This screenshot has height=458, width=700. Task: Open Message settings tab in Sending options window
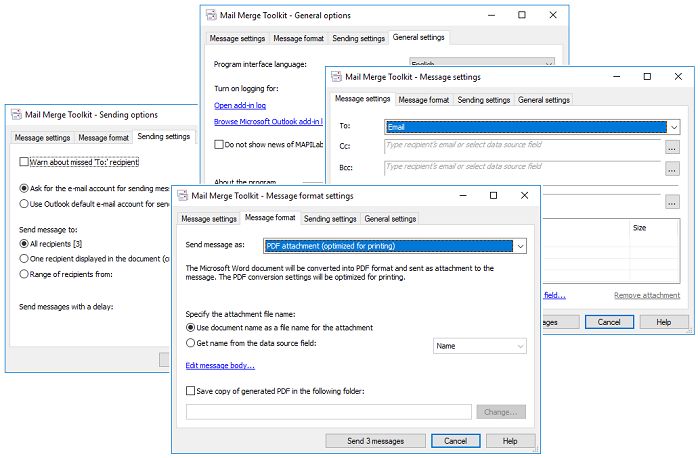(42, 137)
